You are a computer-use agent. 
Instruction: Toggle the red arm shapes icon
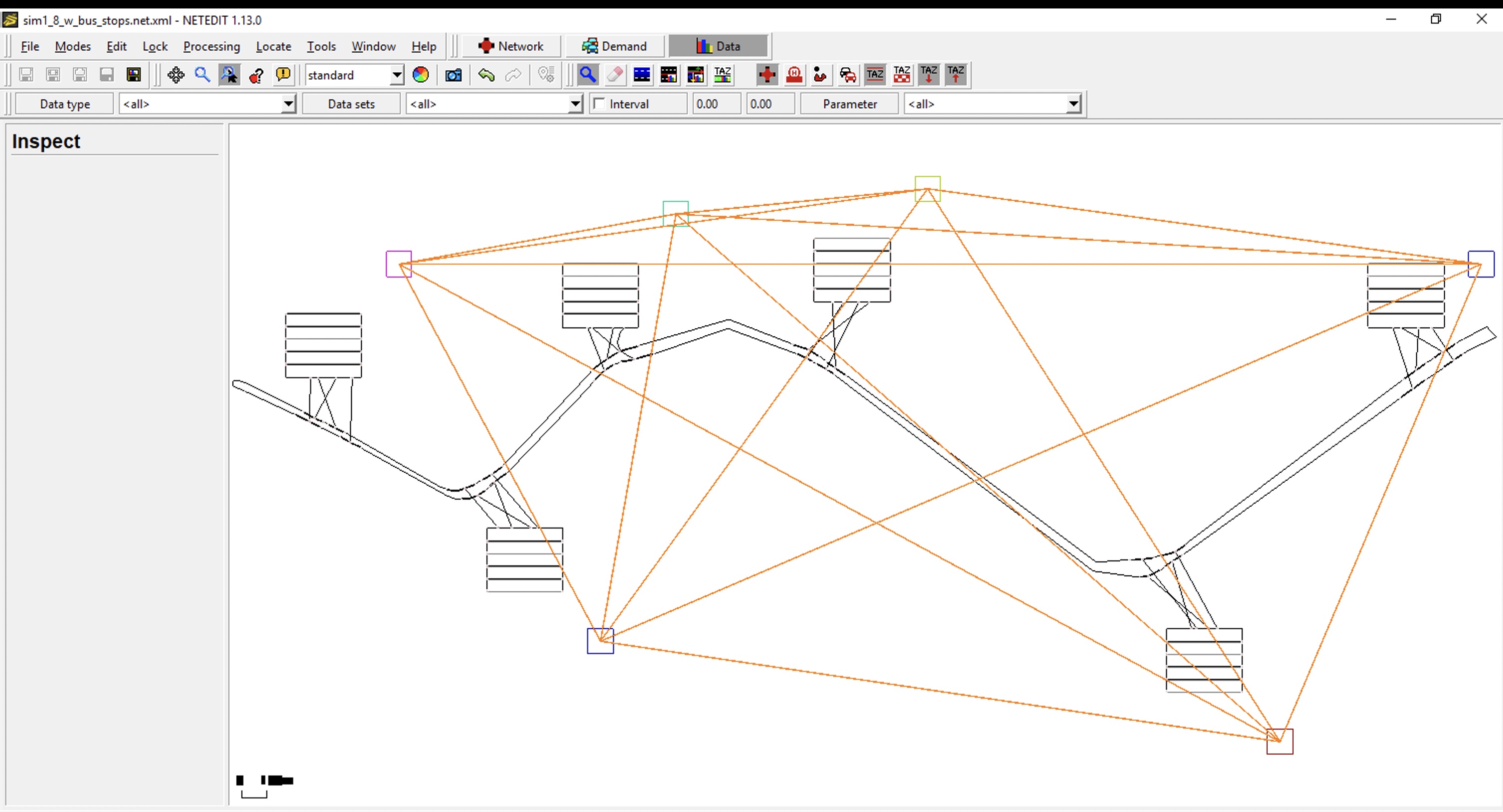click(x=820, y=75)
